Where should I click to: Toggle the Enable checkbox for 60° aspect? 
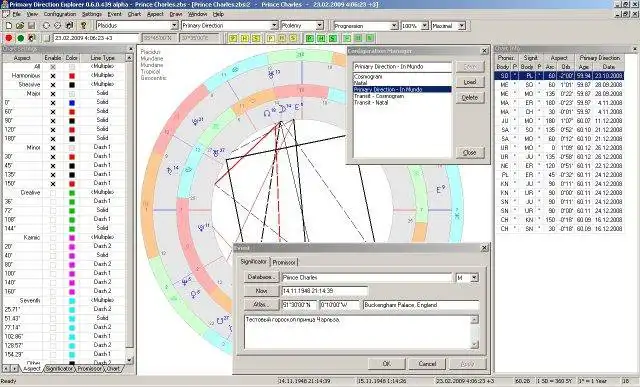click(x=53, y=111)
